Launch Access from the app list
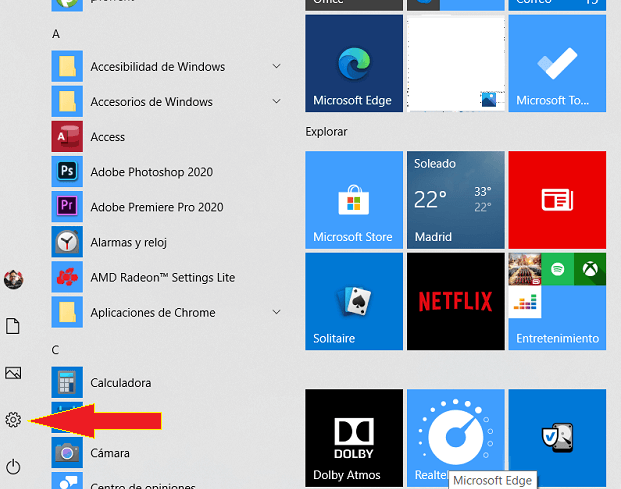 tap(167, 137)
